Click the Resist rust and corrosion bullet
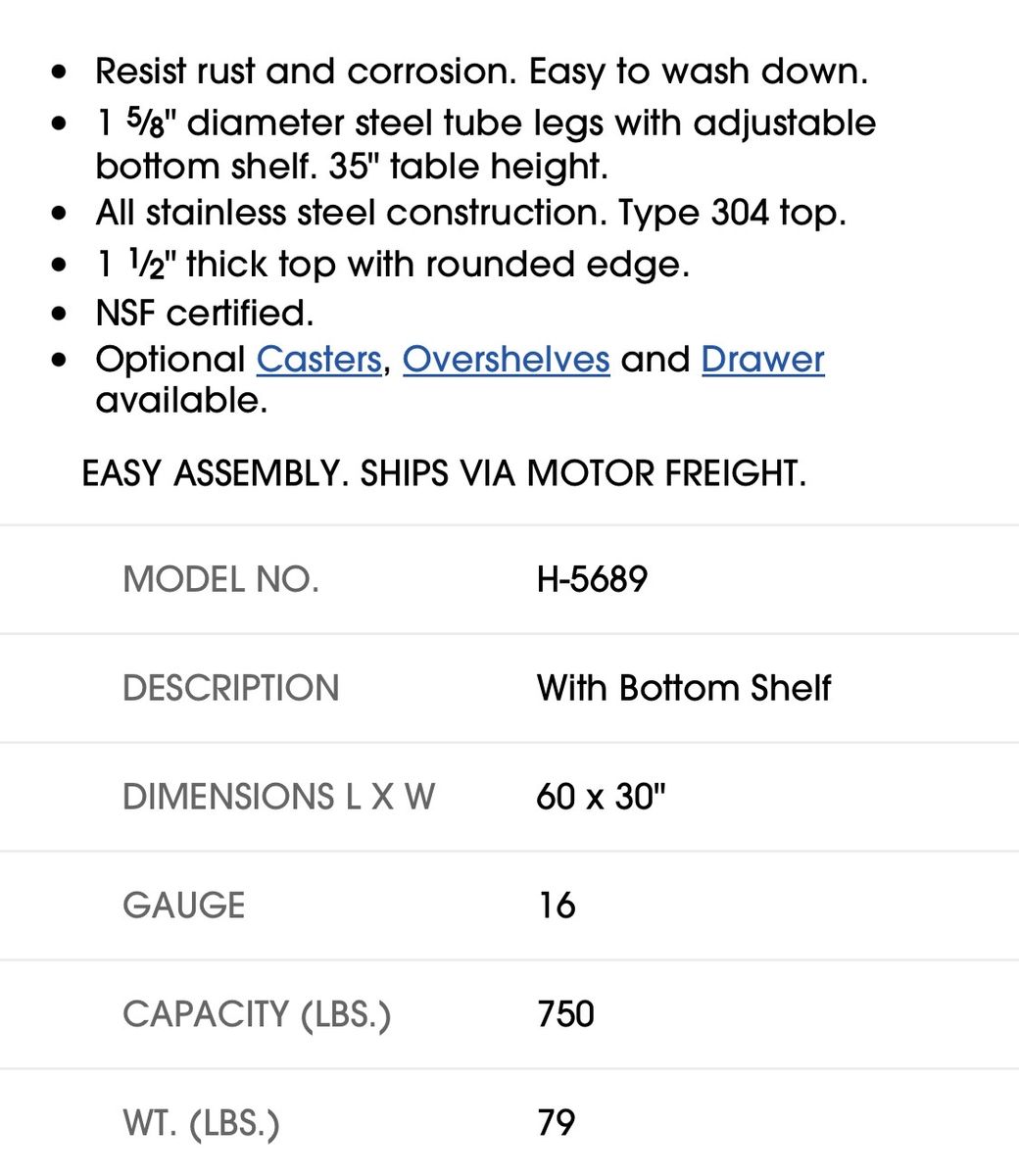Screen dimensions: 1019x1176 482,72
